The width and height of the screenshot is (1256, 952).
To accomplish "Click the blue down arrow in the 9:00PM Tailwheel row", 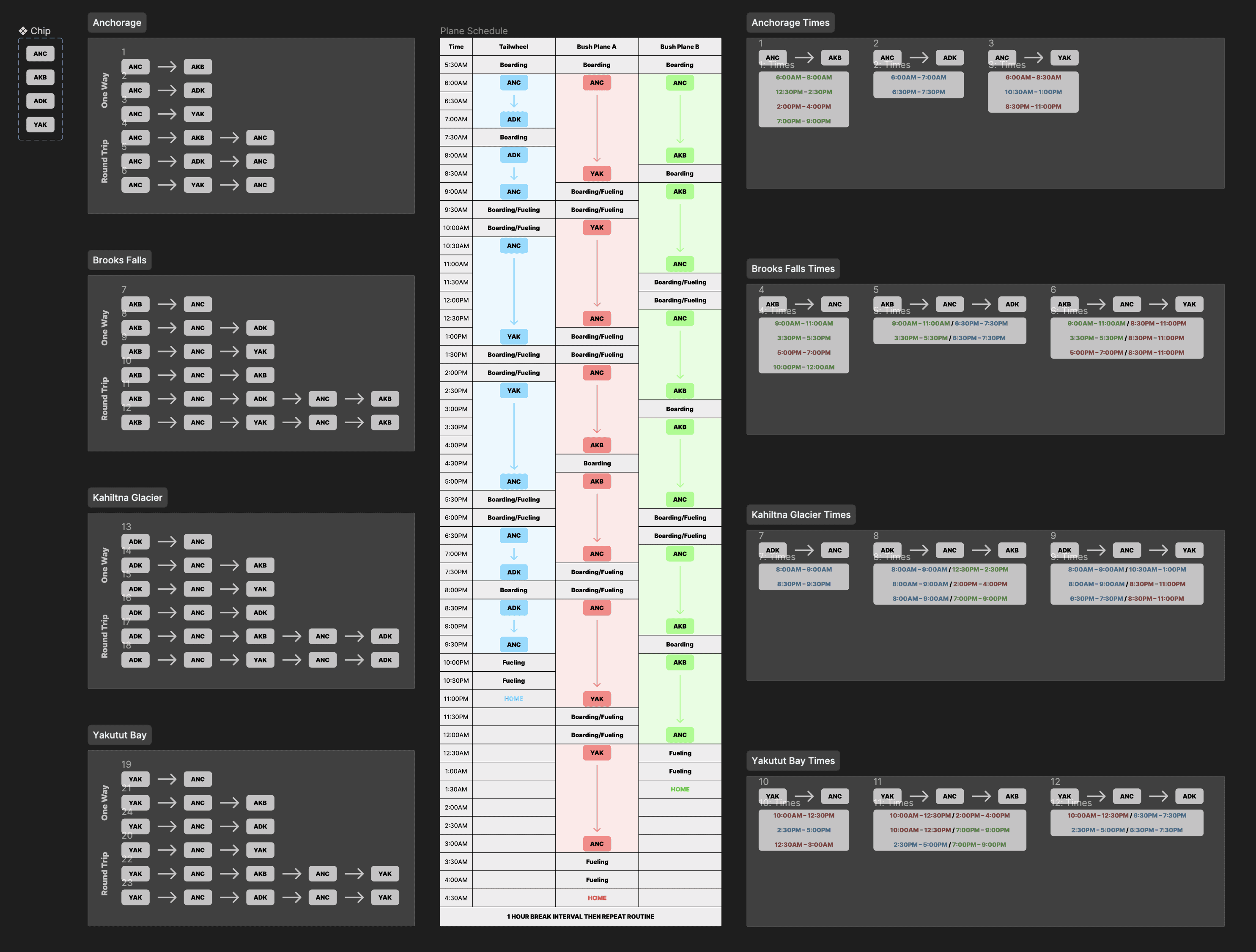I will coord(514,627).
